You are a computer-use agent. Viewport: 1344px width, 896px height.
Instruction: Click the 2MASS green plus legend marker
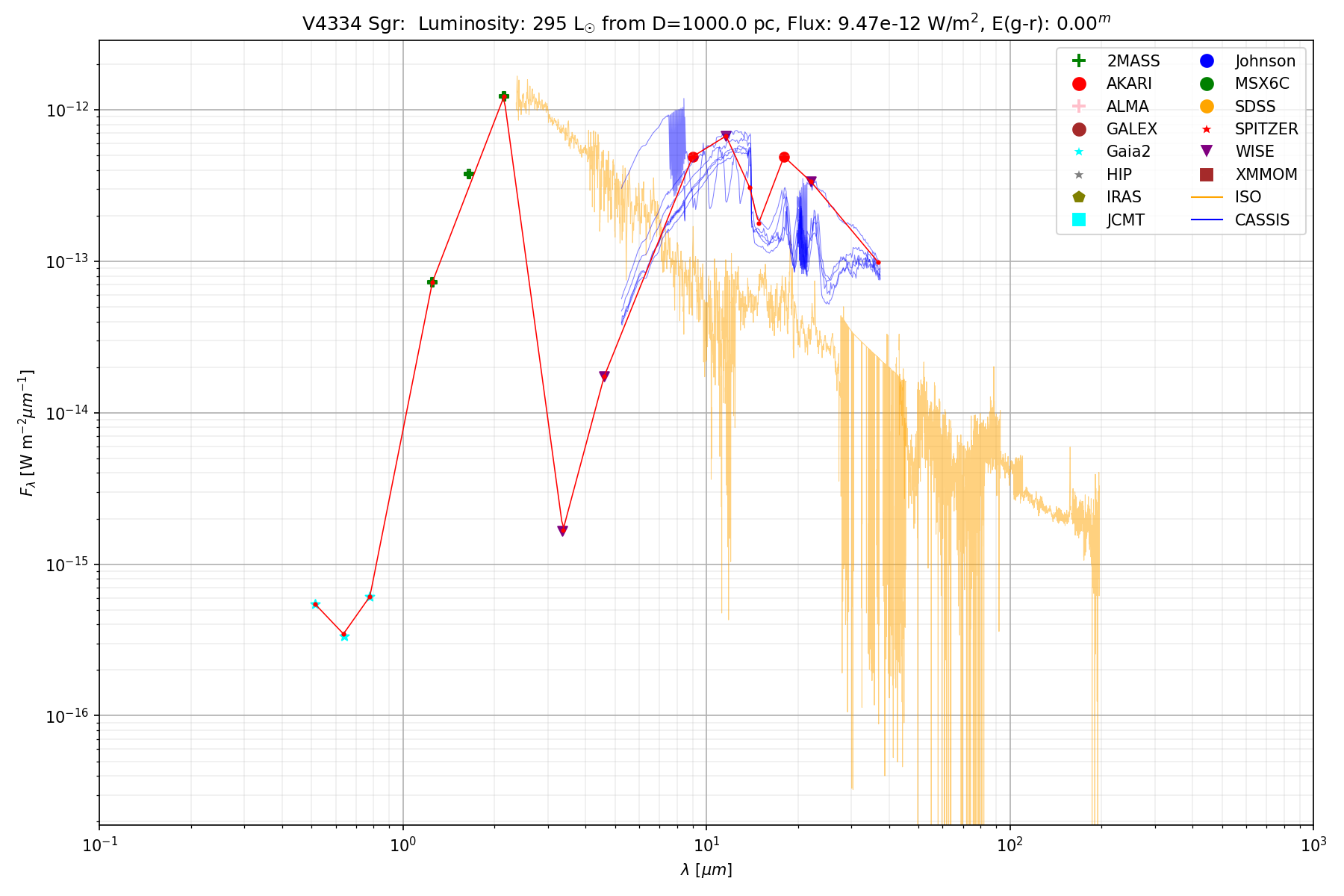click(x=1078, y=61)
